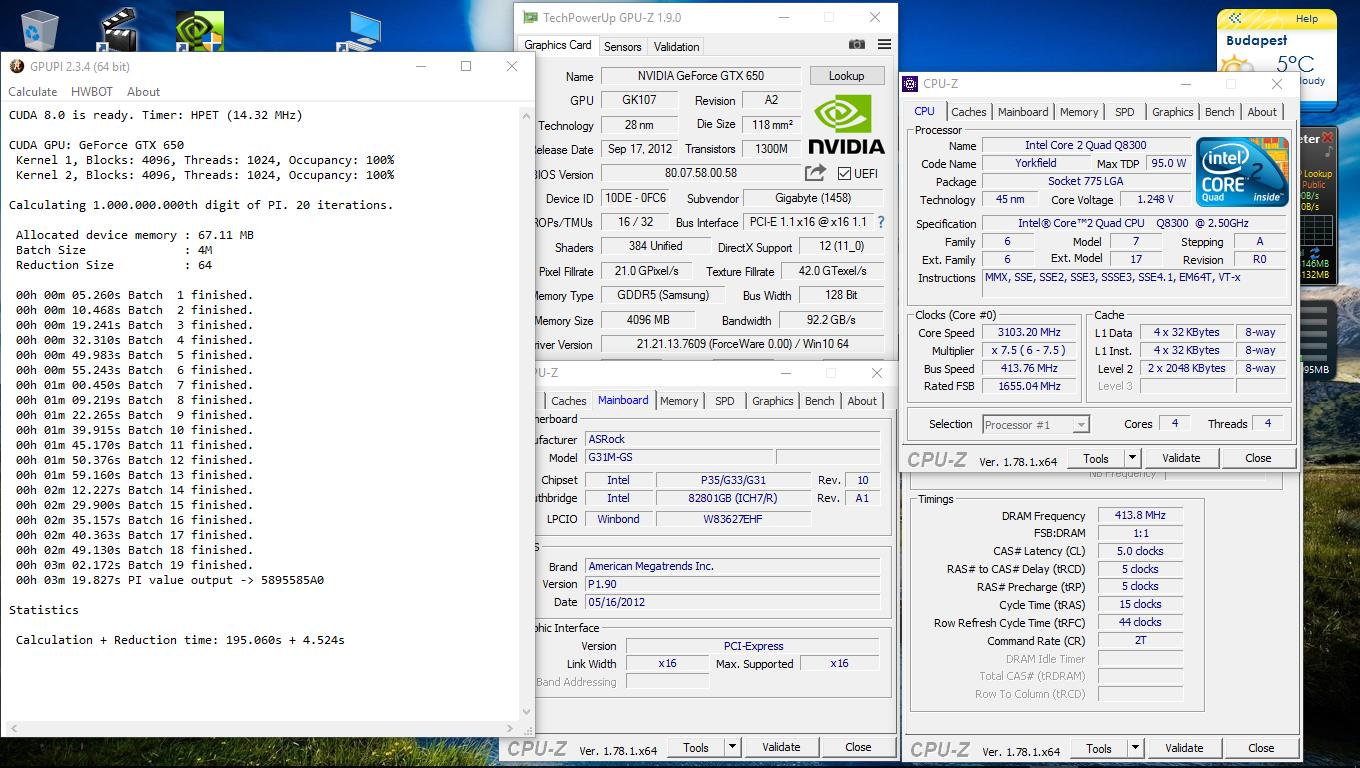Screen dimensions: 1360x768
Task: Open the Processor #1 selection dropdown
Action: coord(1036,424)
